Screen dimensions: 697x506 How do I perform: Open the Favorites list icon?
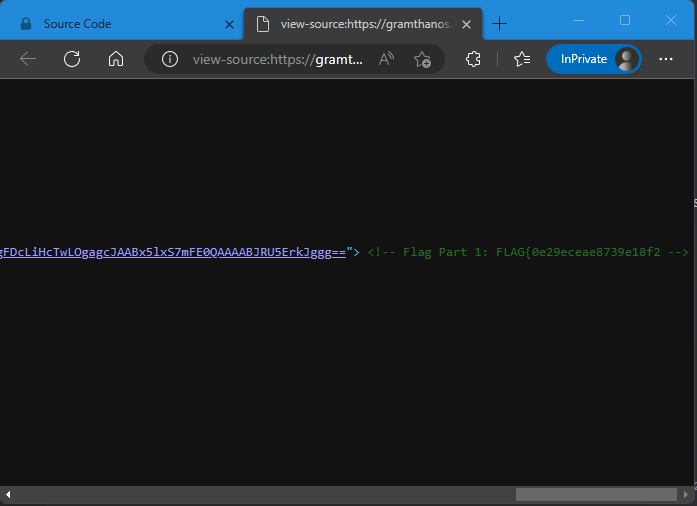click(x=521, y=59)
